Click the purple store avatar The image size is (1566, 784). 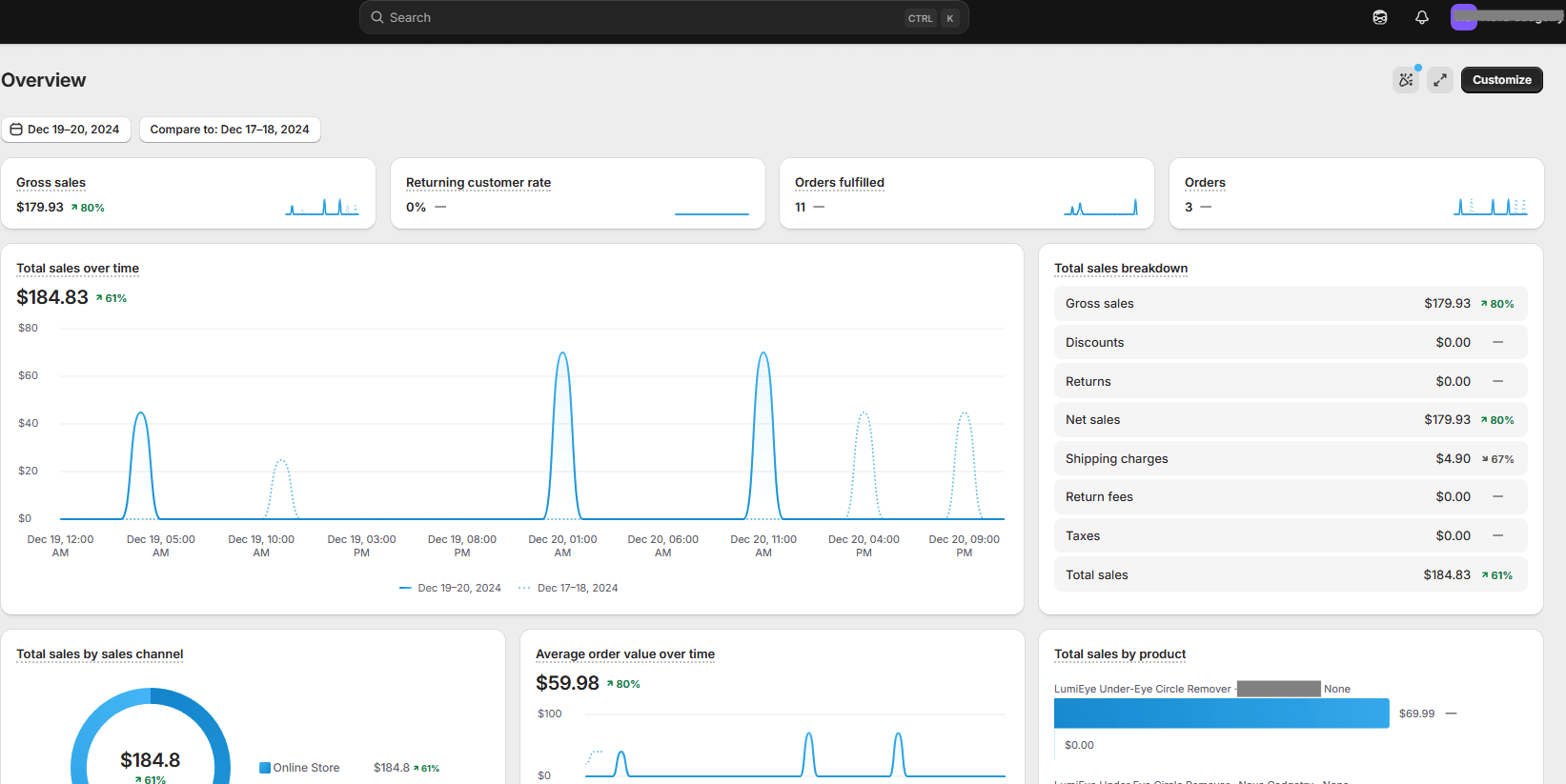click(1463, 17)
